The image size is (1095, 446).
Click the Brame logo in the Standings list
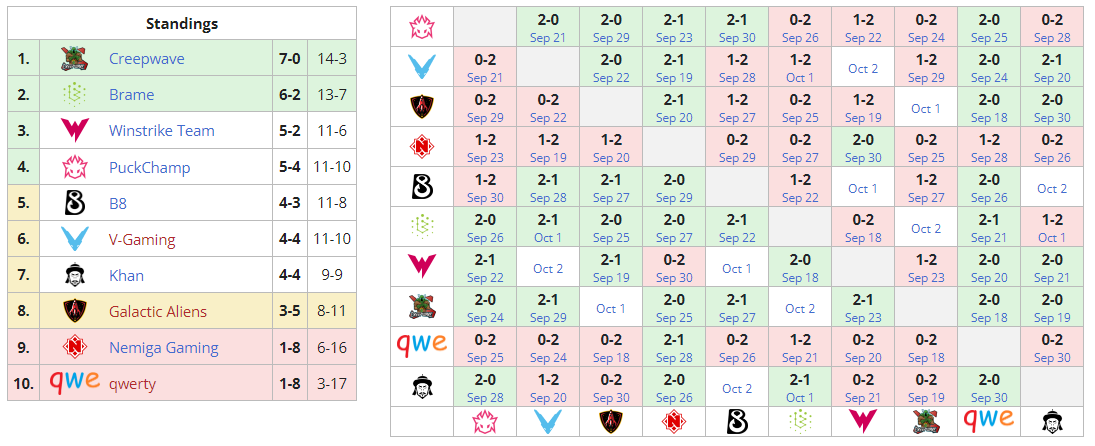pyautogui.click(x=74, y=94)
